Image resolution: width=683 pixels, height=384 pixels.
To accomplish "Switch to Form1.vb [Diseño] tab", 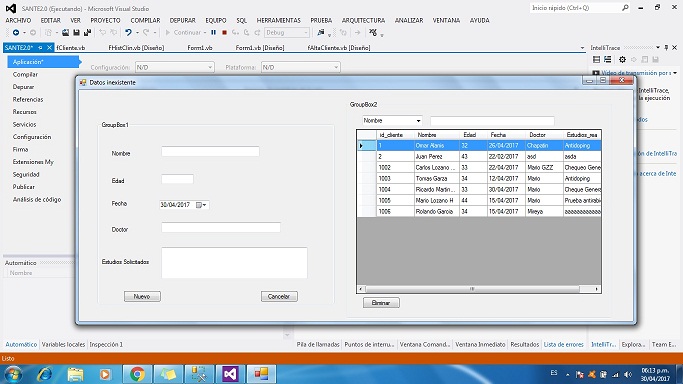I will (x=260, y=48).
